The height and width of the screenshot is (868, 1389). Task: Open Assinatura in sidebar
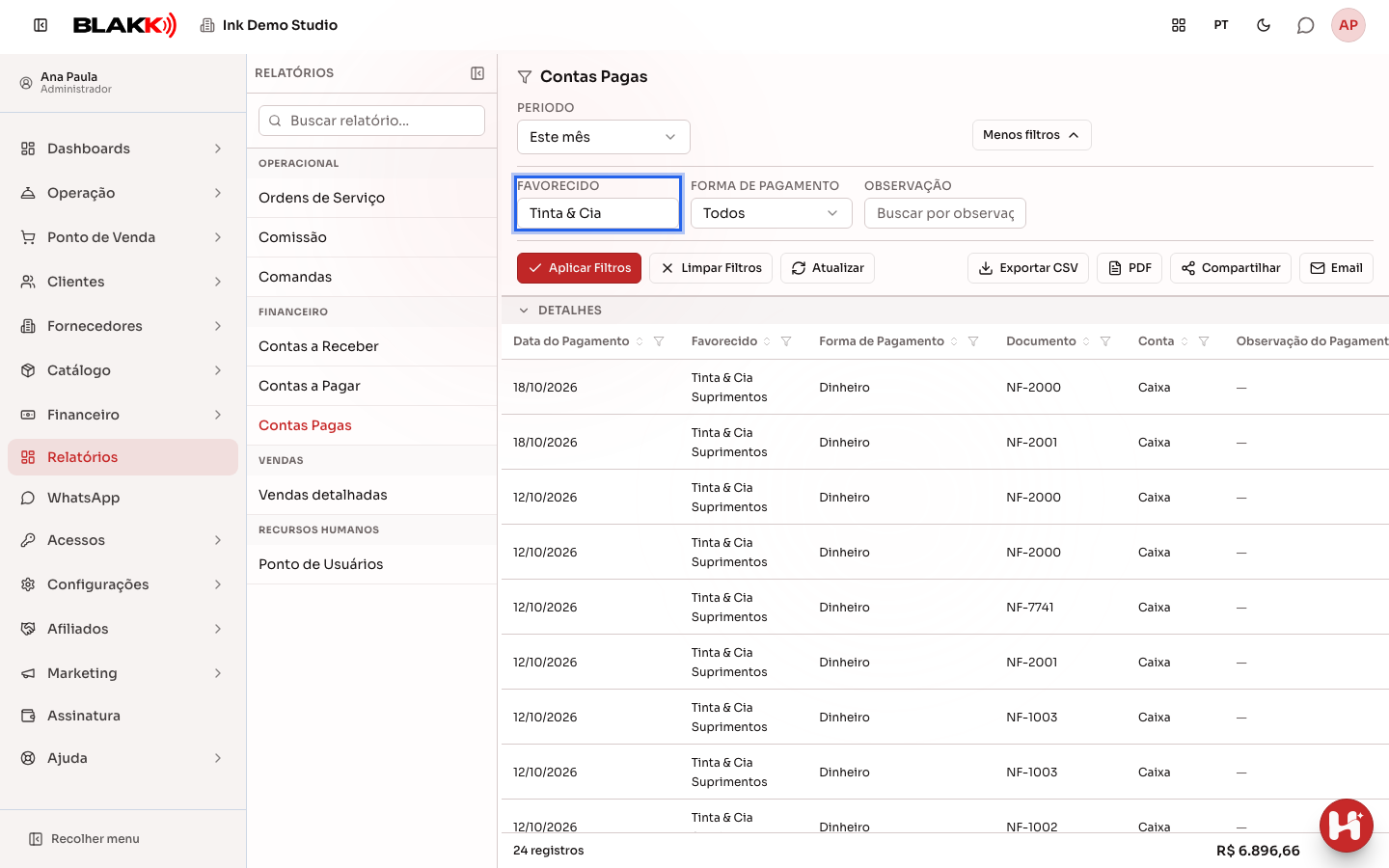pos(123,716)
